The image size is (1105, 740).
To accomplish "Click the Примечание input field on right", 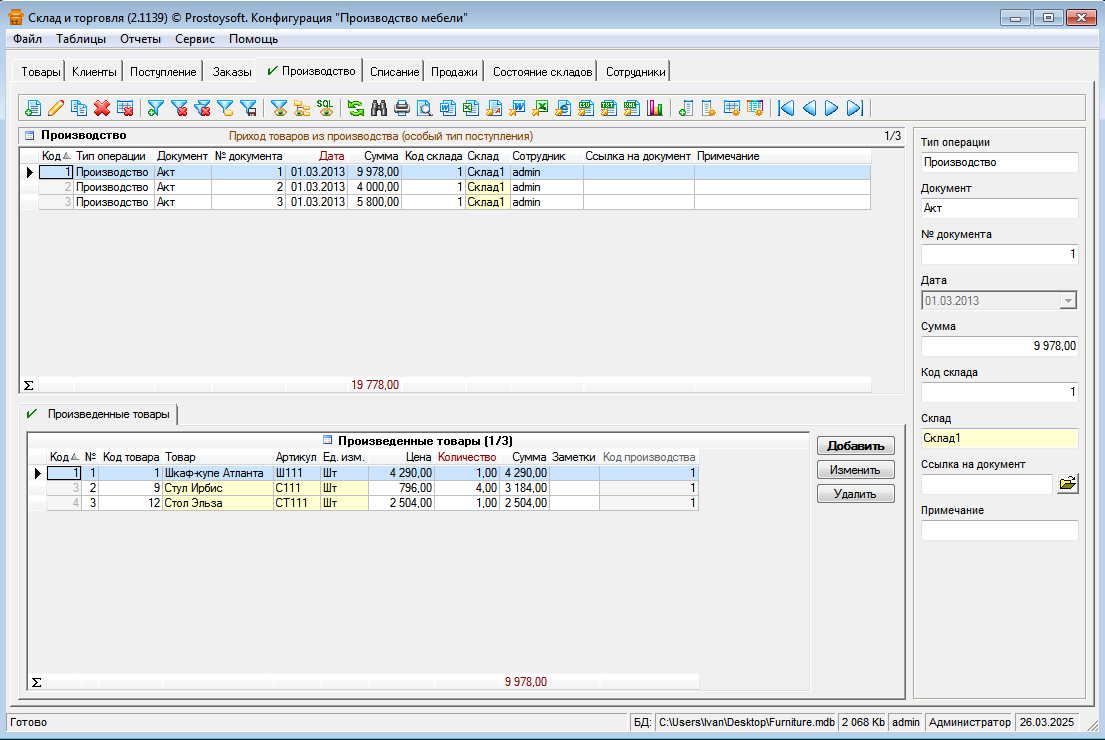I will pos(999,531).
